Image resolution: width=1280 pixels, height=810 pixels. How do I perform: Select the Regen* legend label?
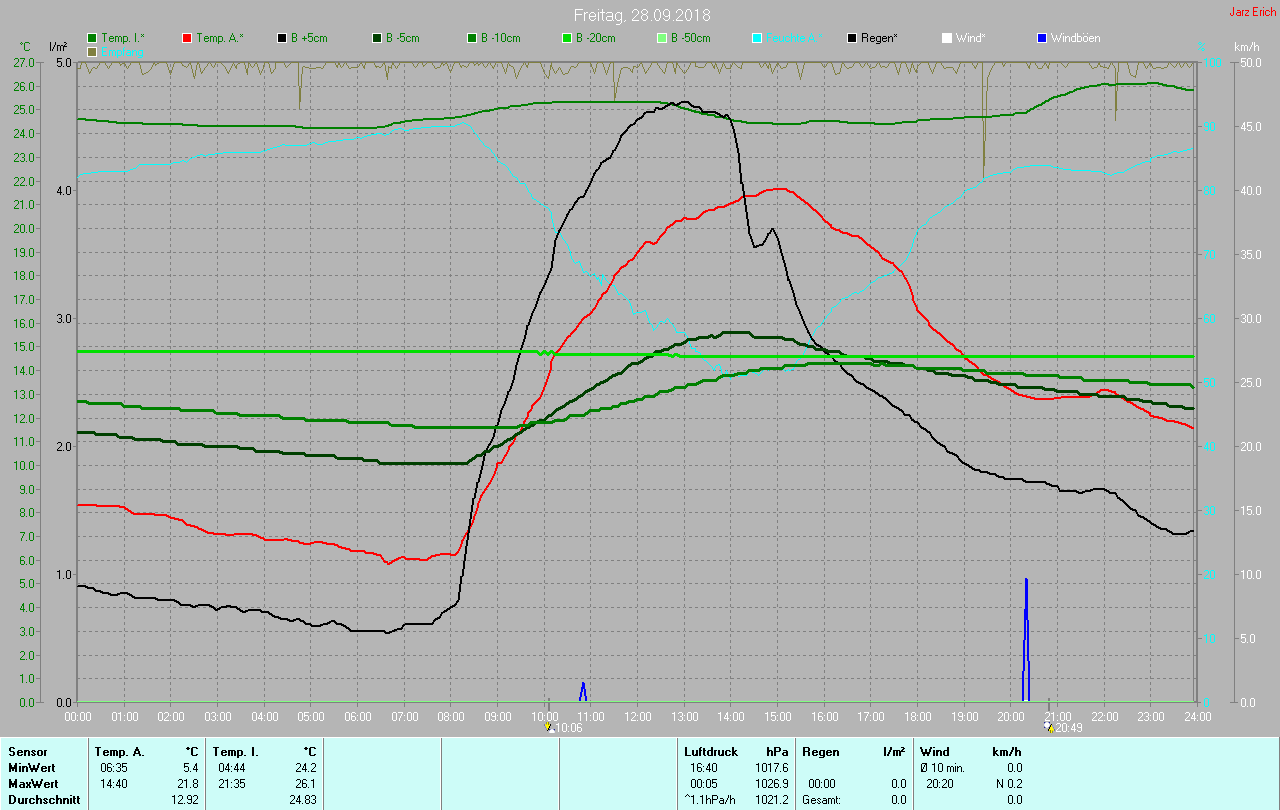coord(879,38)
